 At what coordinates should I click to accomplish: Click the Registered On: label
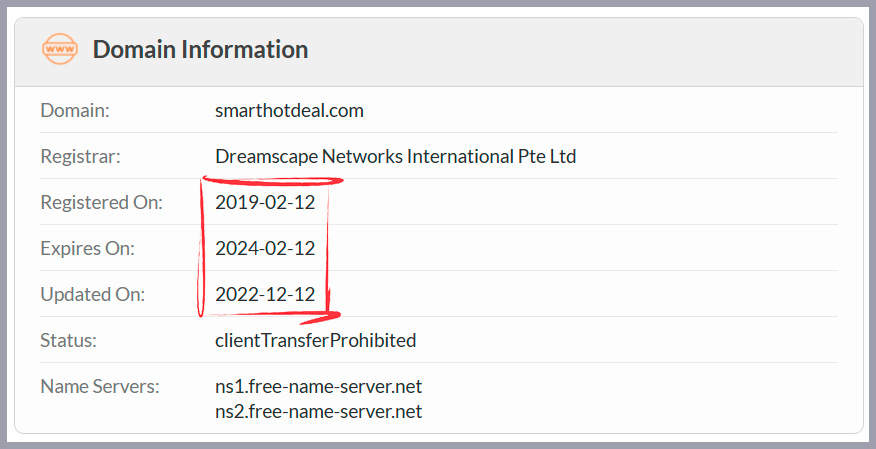click(101, 202)
